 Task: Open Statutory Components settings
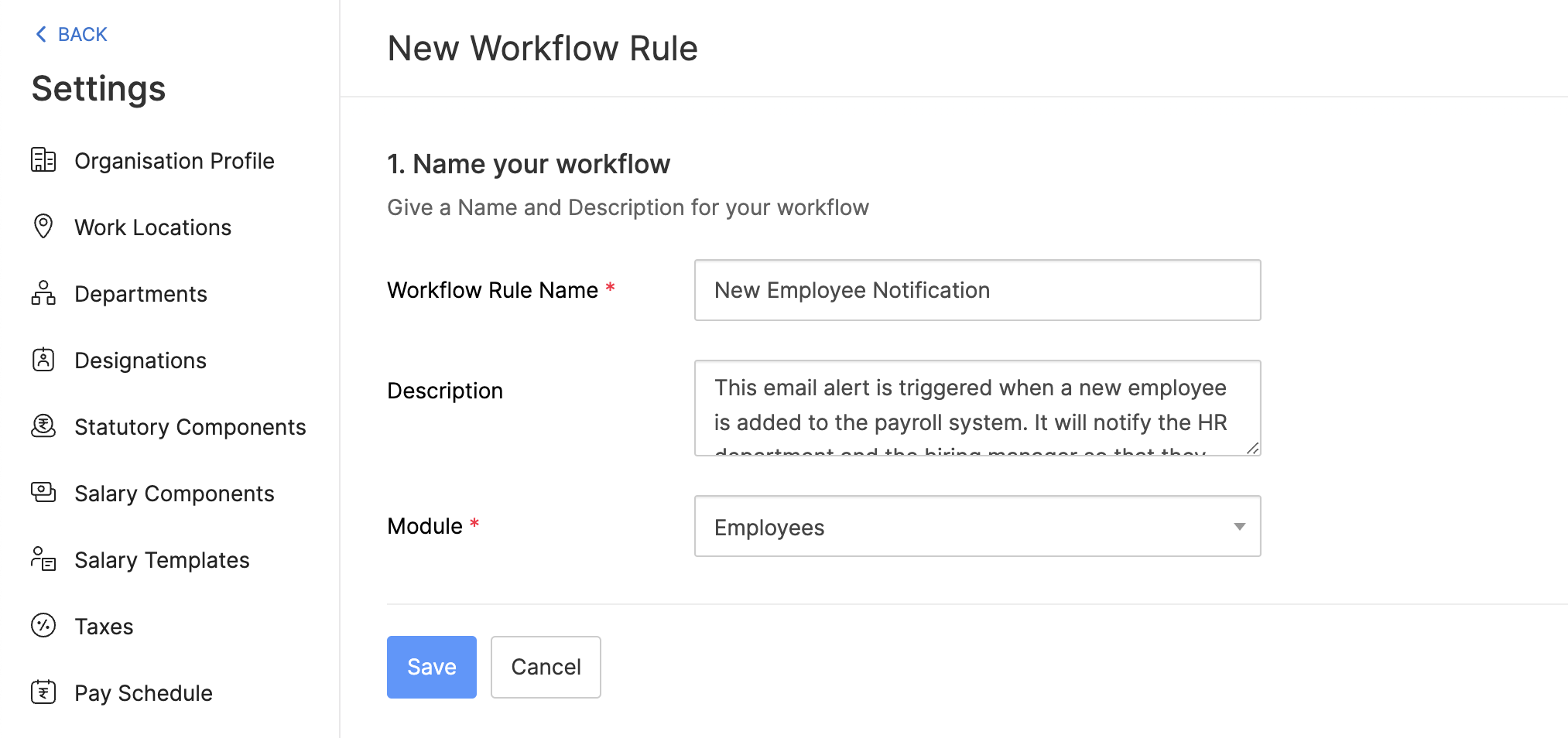190,427
